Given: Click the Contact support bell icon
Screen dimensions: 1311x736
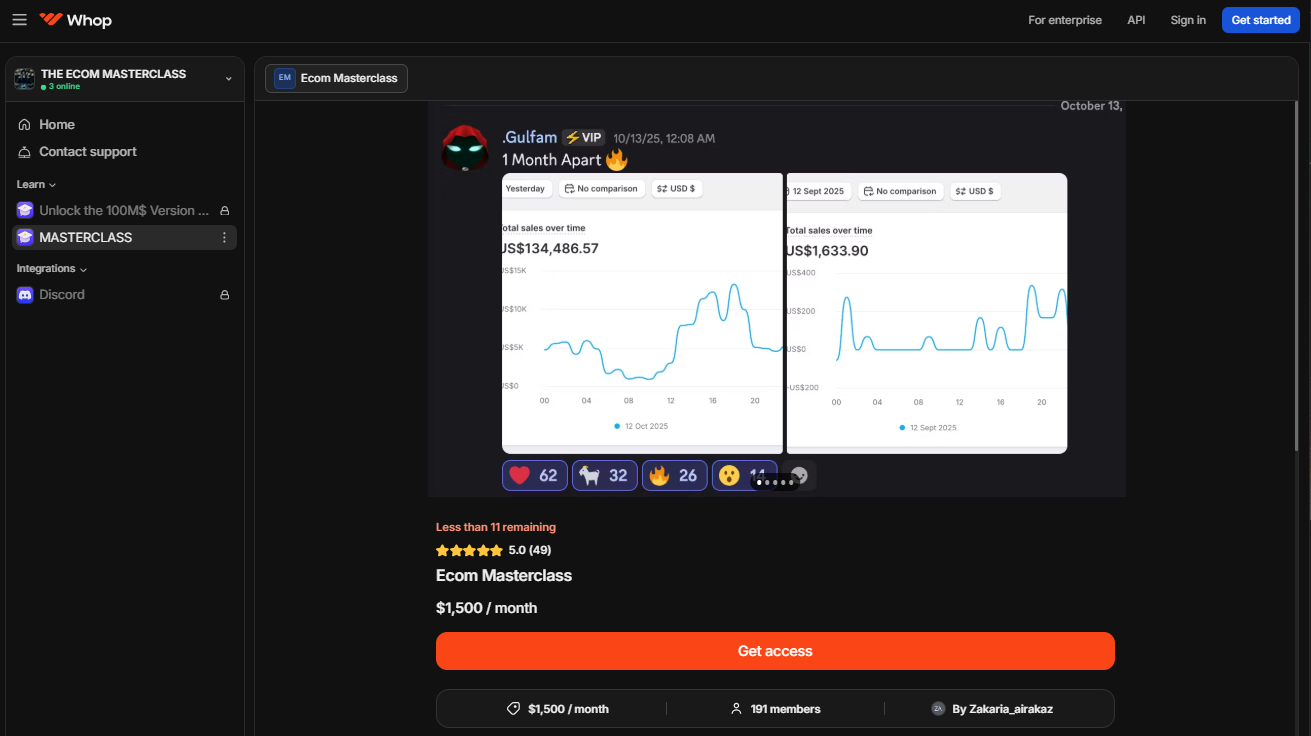Looking at the screenshot, I should tap(25, 152).
